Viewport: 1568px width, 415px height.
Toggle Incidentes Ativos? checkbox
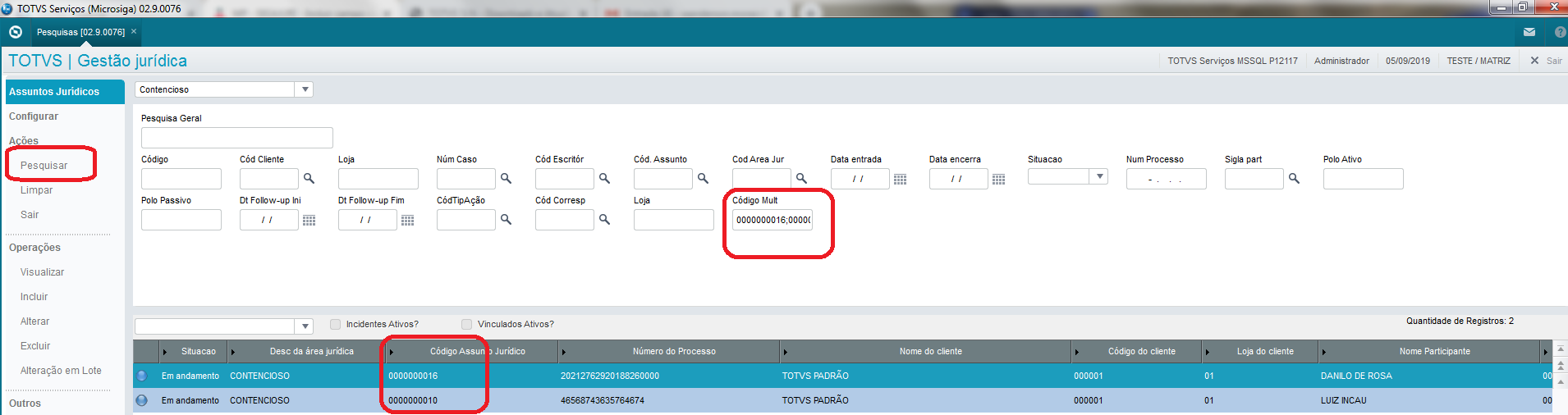click(x=335, y=324)
